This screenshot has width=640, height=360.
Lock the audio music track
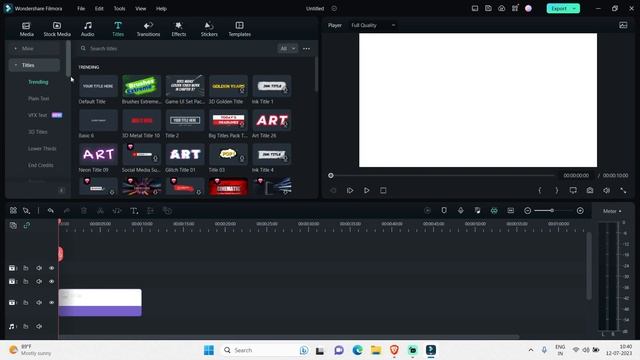point(26,327)
